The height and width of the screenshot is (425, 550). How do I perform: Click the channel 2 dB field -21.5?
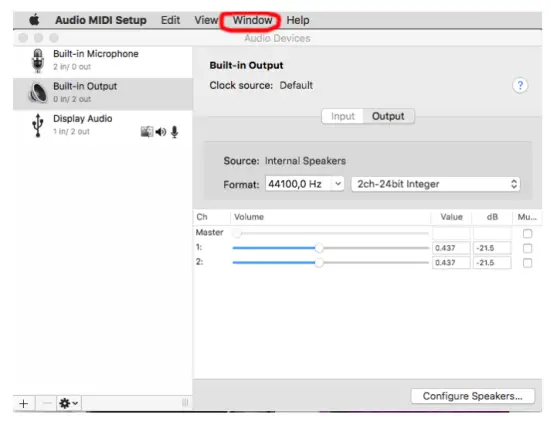[492, 263]
